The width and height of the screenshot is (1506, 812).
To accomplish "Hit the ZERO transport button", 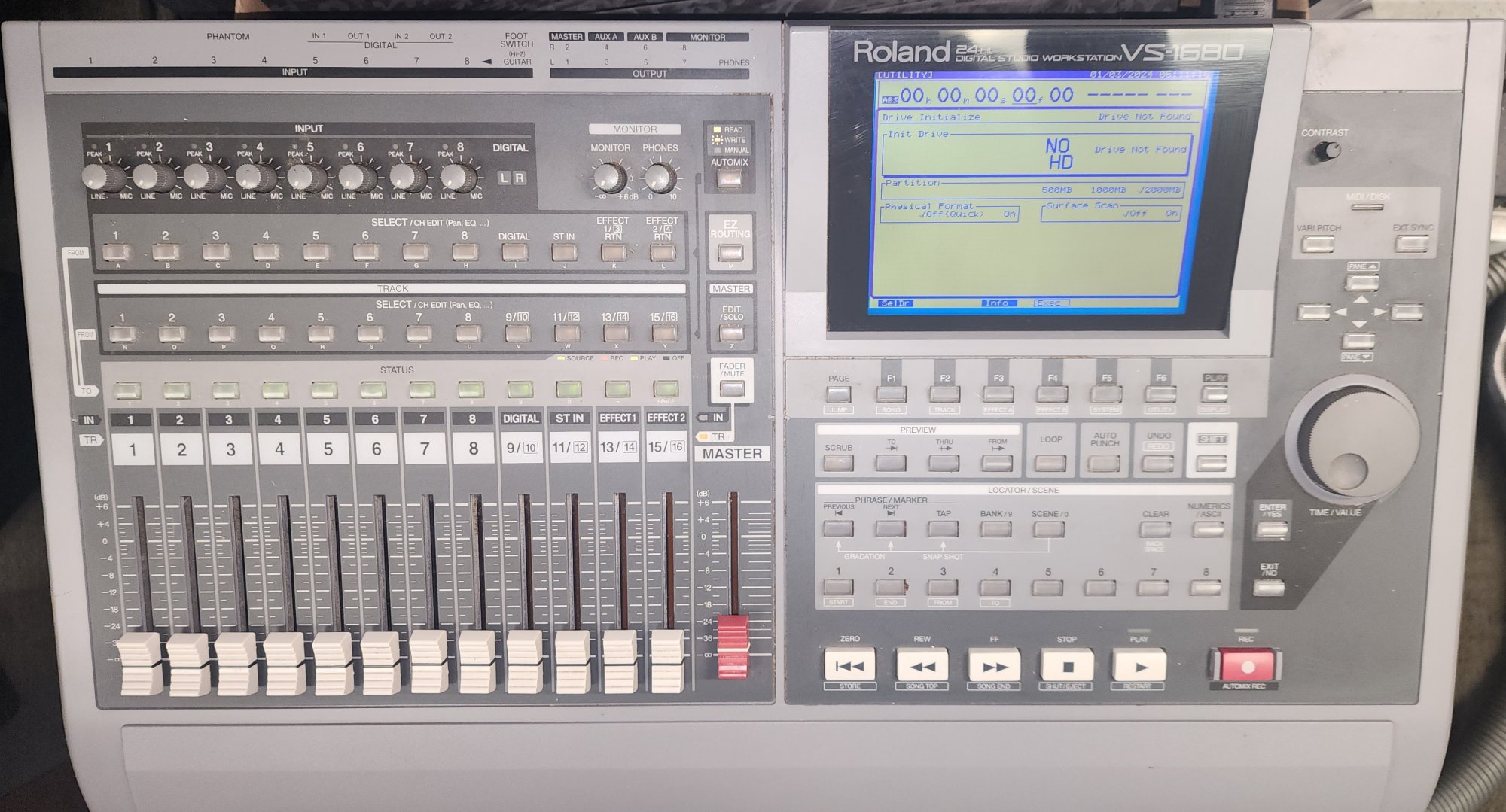I will 849,665.
